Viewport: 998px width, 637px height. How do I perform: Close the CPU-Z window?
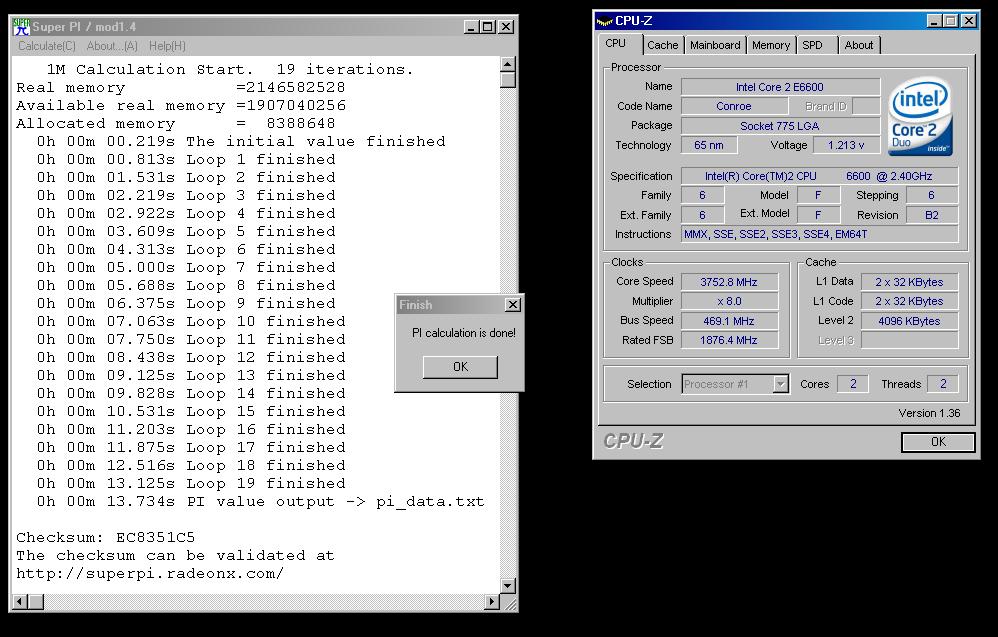click(969, 21)
